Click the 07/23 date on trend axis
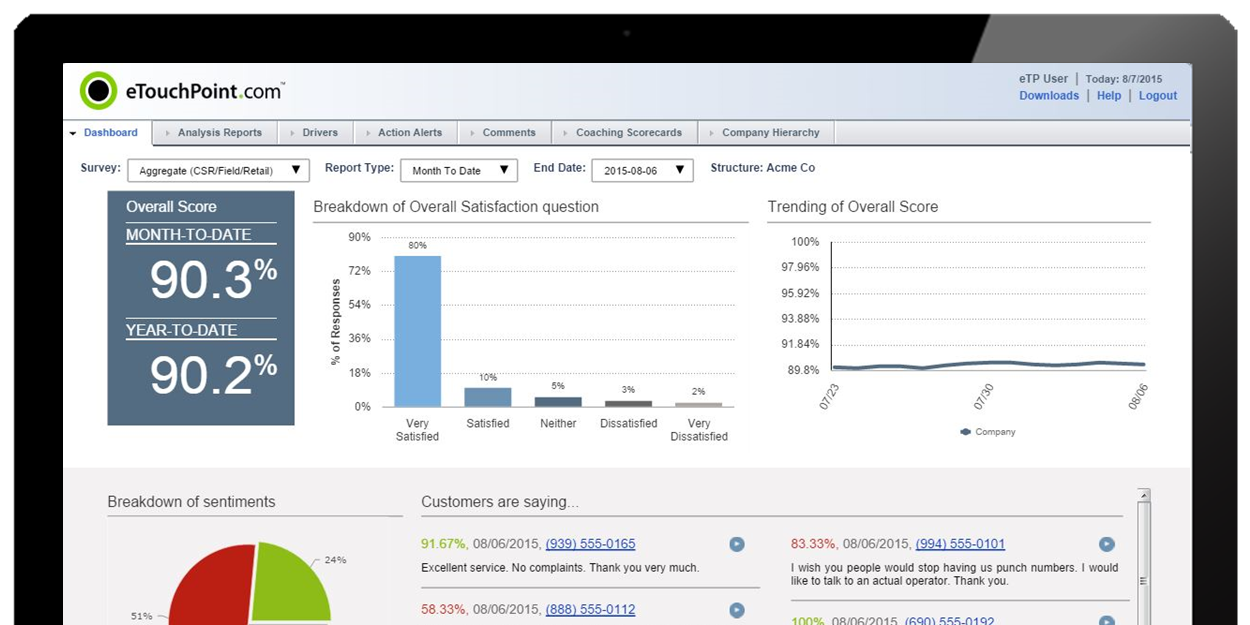Screen dimensions: 1250x625 [x=829, y=397]
